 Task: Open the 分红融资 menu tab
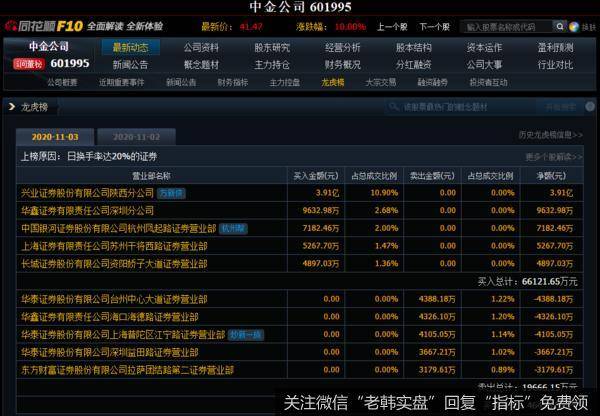click(x=414, y=65)
